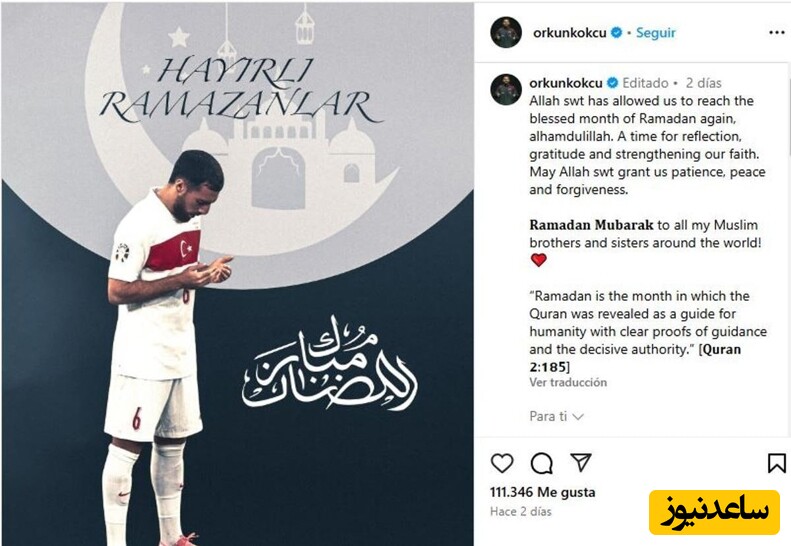The height and width of the screenshot is (546, 791).
Task: Save post with bookmark icon
Action: [776, 463]
